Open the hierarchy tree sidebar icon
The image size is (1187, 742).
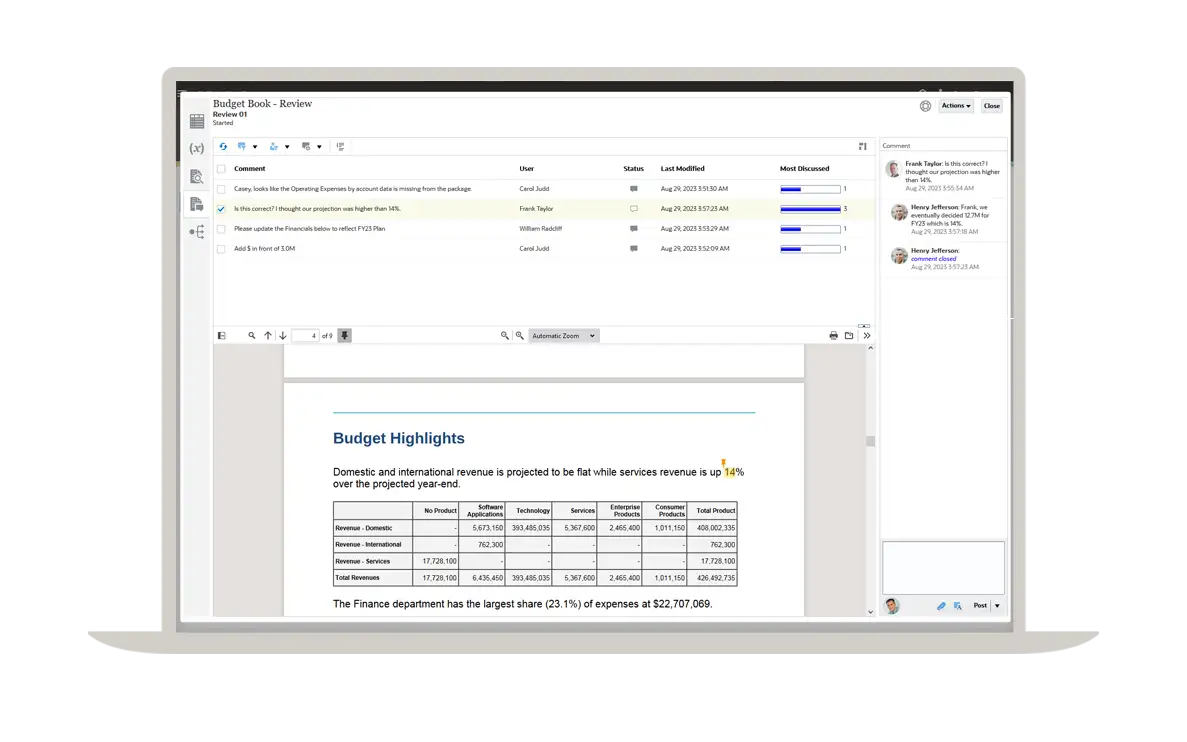tap(197, 232)
